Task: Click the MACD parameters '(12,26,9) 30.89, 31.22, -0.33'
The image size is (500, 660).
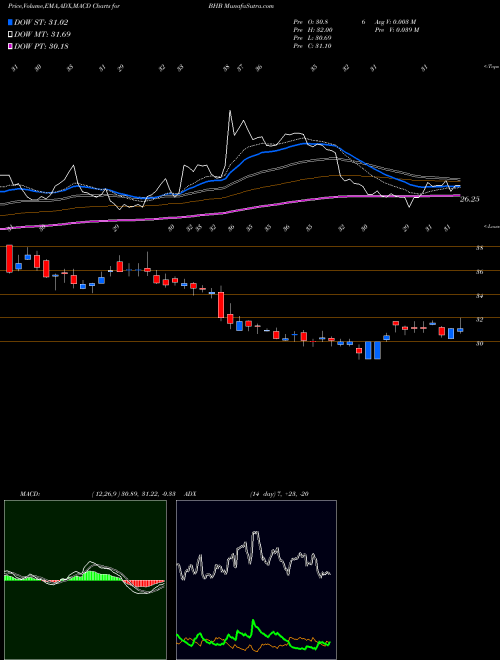Action: pos(136,494)
